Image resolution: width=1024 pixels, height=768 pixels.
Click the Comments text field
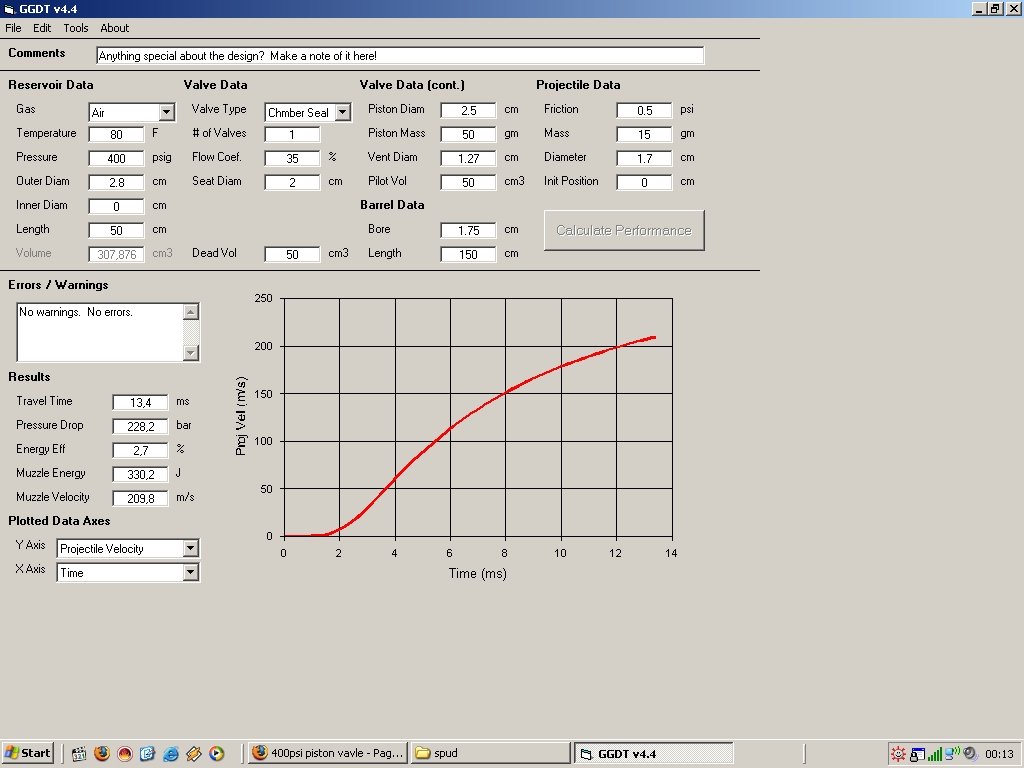click(400, 56)
